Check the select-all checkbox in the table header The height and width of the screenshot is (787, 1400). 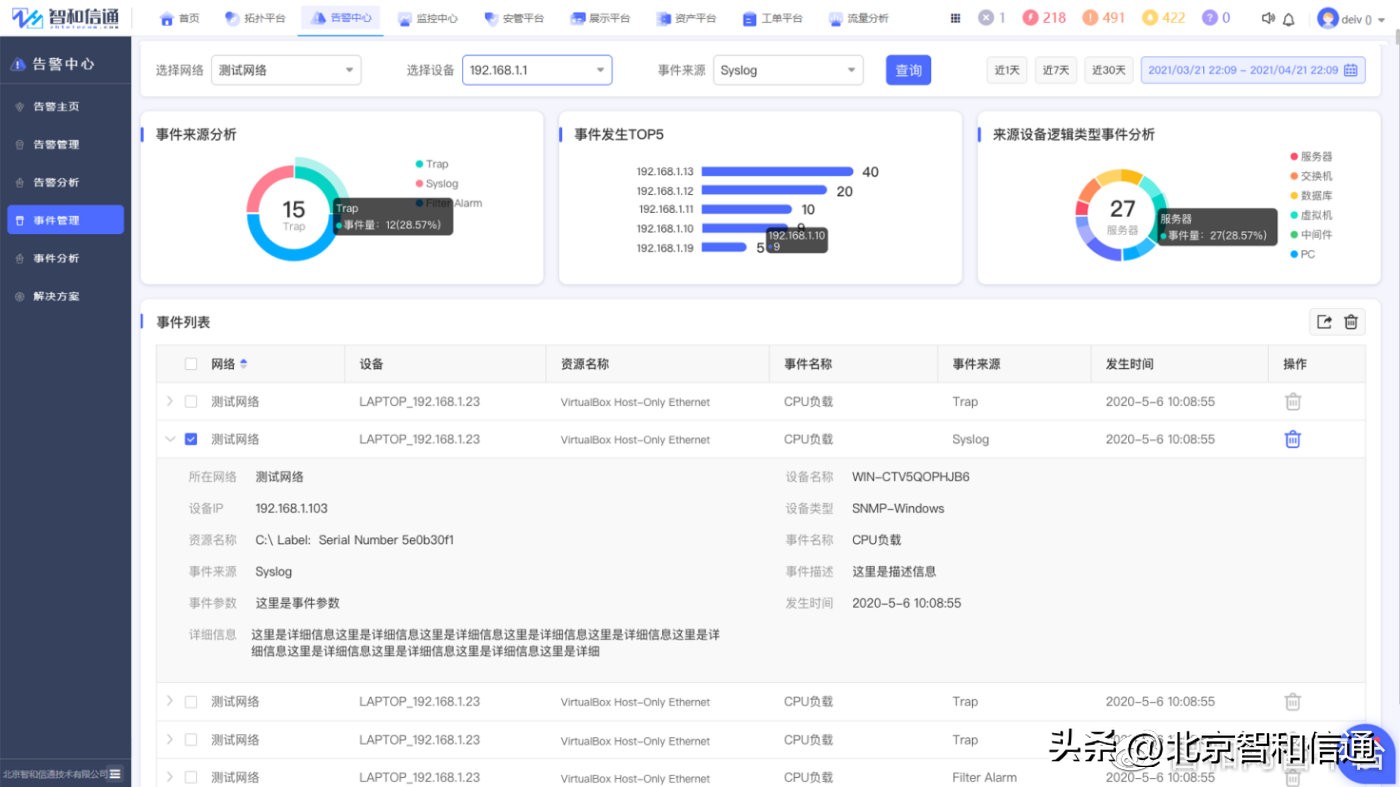189,363
